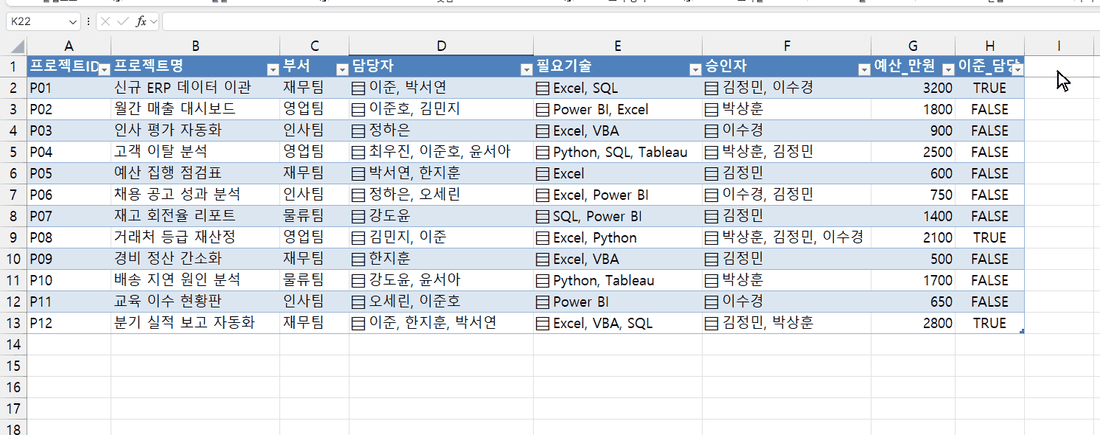This screenshot has height=435, width=1100.
Task: Click the list icon beside 정하은, 오세린
Action: coord(358,195)
